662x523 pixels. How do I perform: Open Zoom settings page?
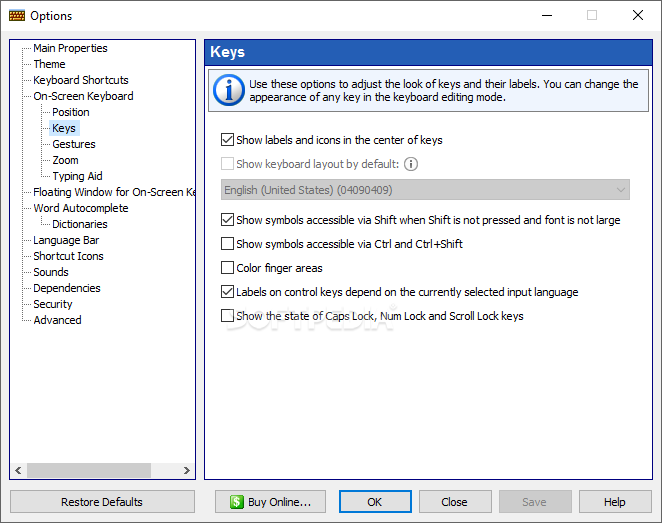tap(65, 160)
